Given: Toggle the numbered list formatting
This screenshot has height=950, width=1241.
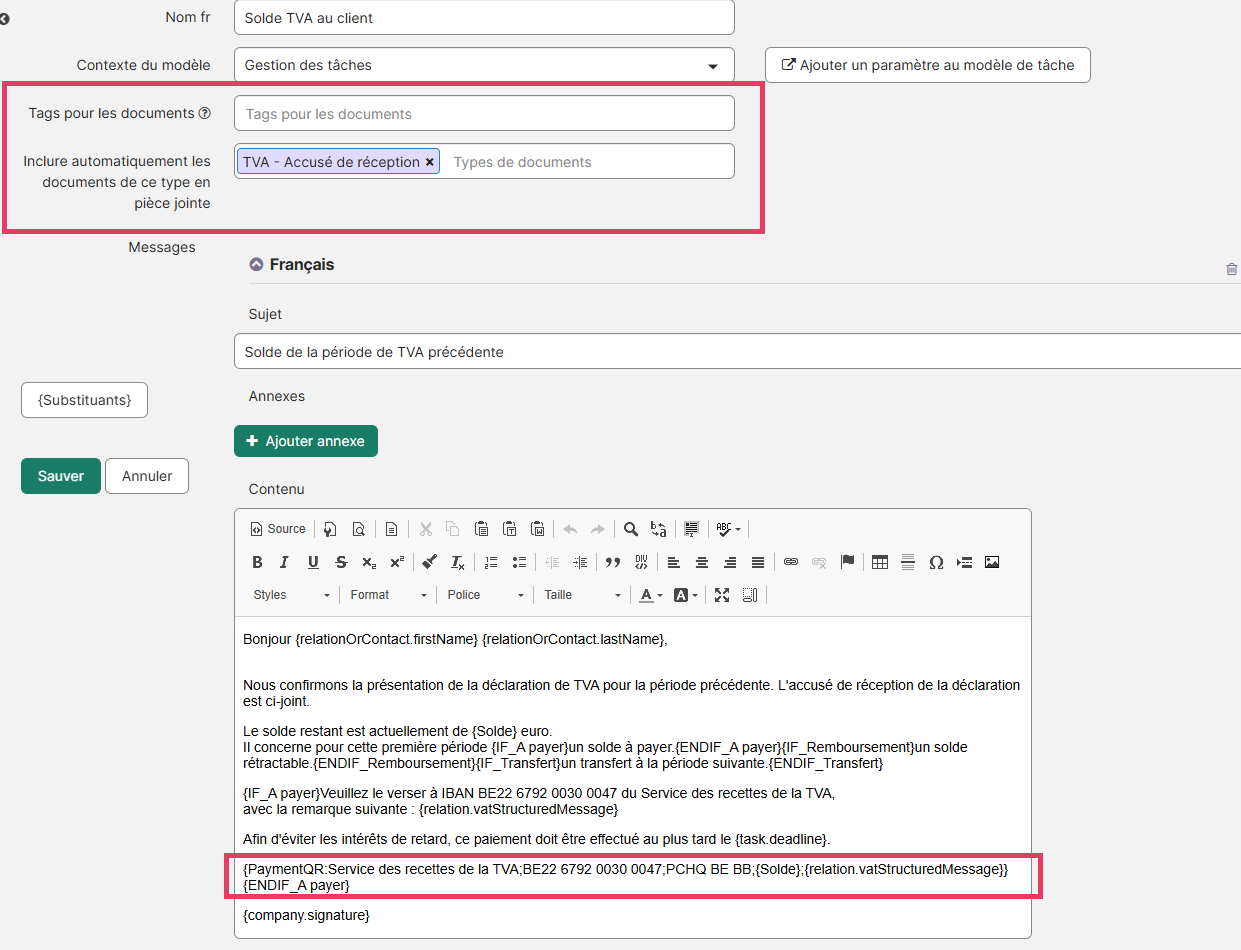Looking at the screenshot, I should click(x=491, y=562).
